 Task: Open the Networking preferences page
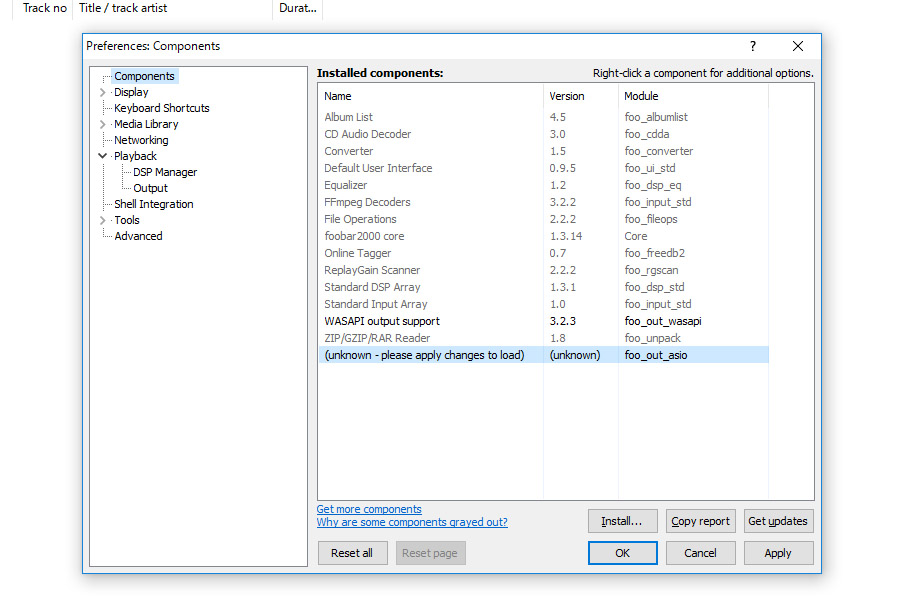pos(141,140)
